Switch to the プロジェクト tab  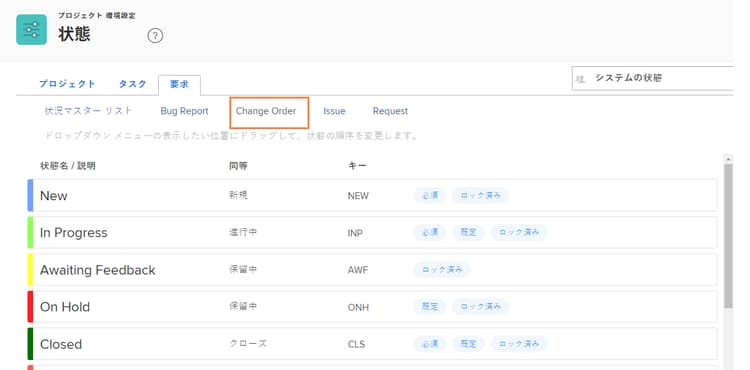click(67, 84)
